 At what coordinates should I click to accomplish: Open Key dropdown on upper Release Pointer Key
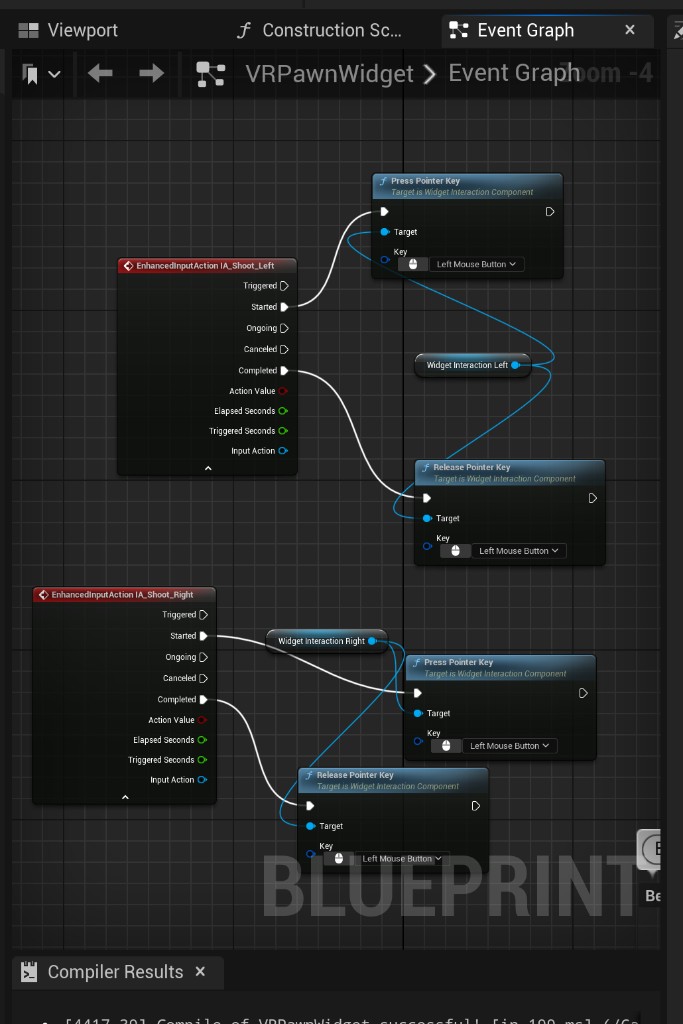coord(518,551)
